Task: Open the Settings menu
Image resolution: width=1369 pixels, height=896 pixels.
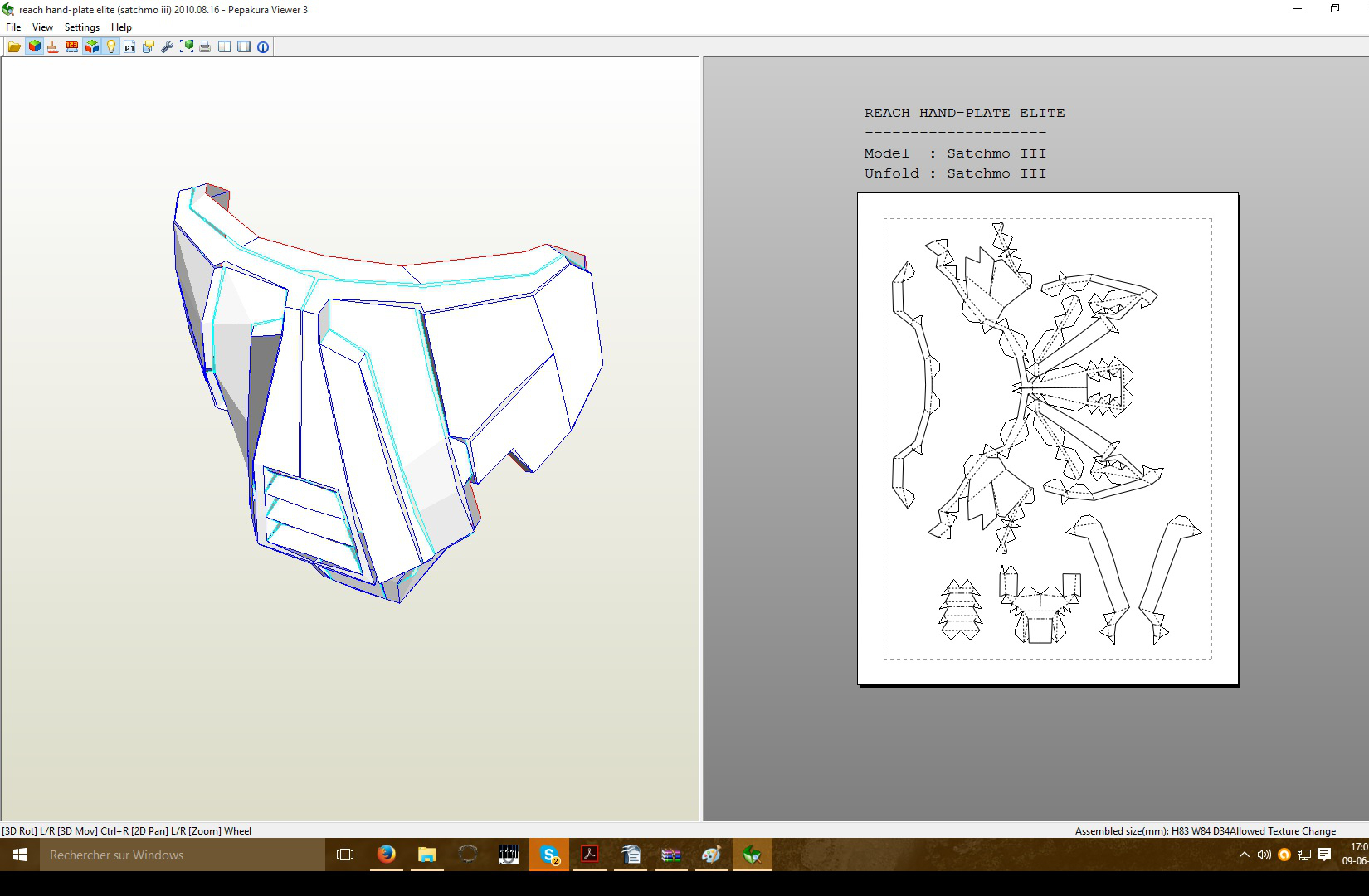Action: [82, 27]
